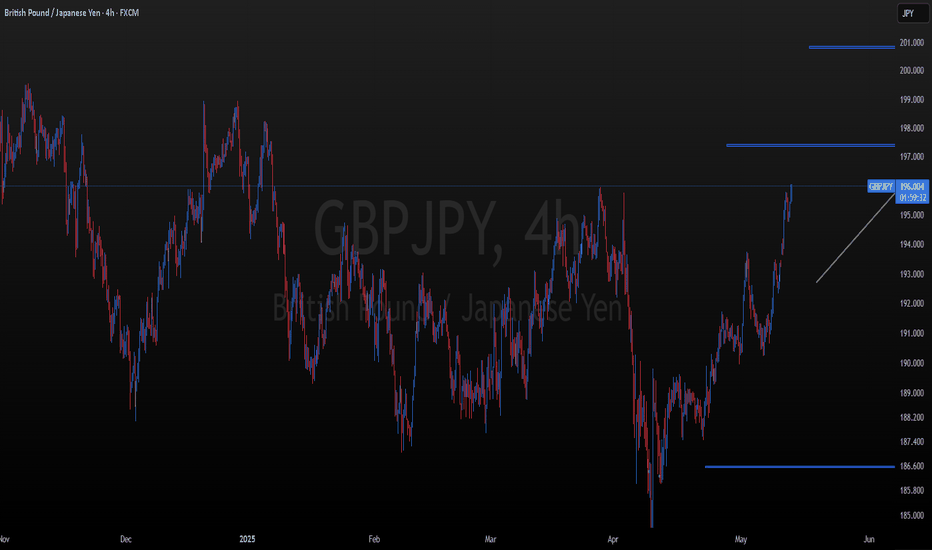Click the 193.000 price axis label

tap(912, 274)
